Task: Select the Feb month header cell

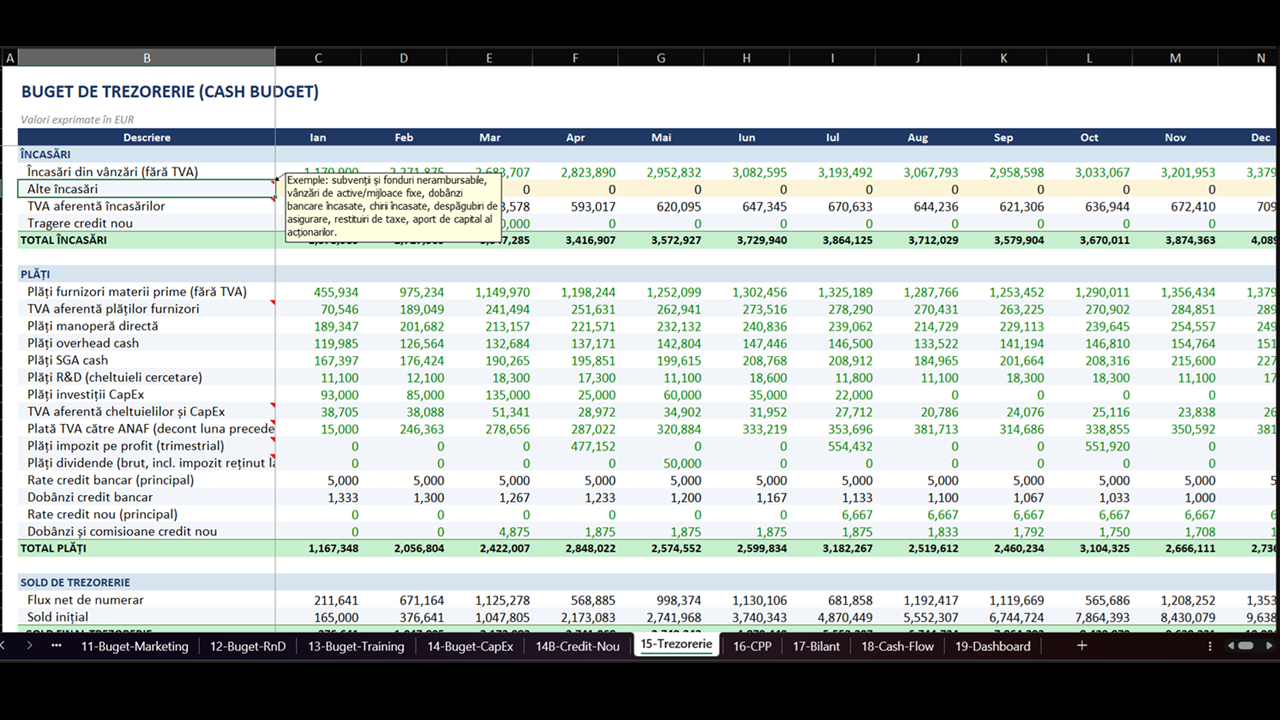Action: (x=404, y=137)
